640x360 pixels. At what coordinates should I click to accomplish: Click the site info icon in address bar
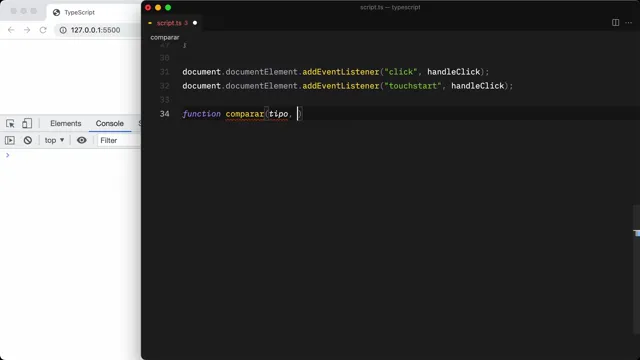coord(63,30)
